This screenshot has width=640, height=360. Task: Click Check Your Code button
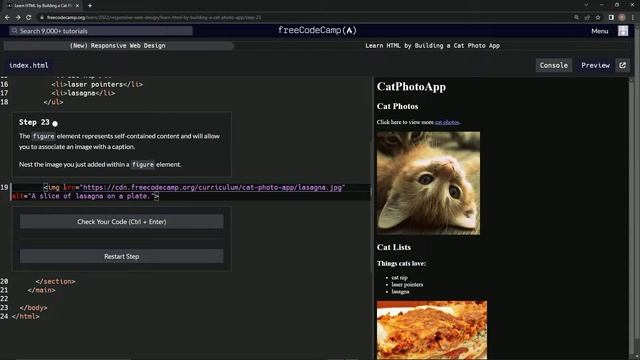[x=122, y=222]
